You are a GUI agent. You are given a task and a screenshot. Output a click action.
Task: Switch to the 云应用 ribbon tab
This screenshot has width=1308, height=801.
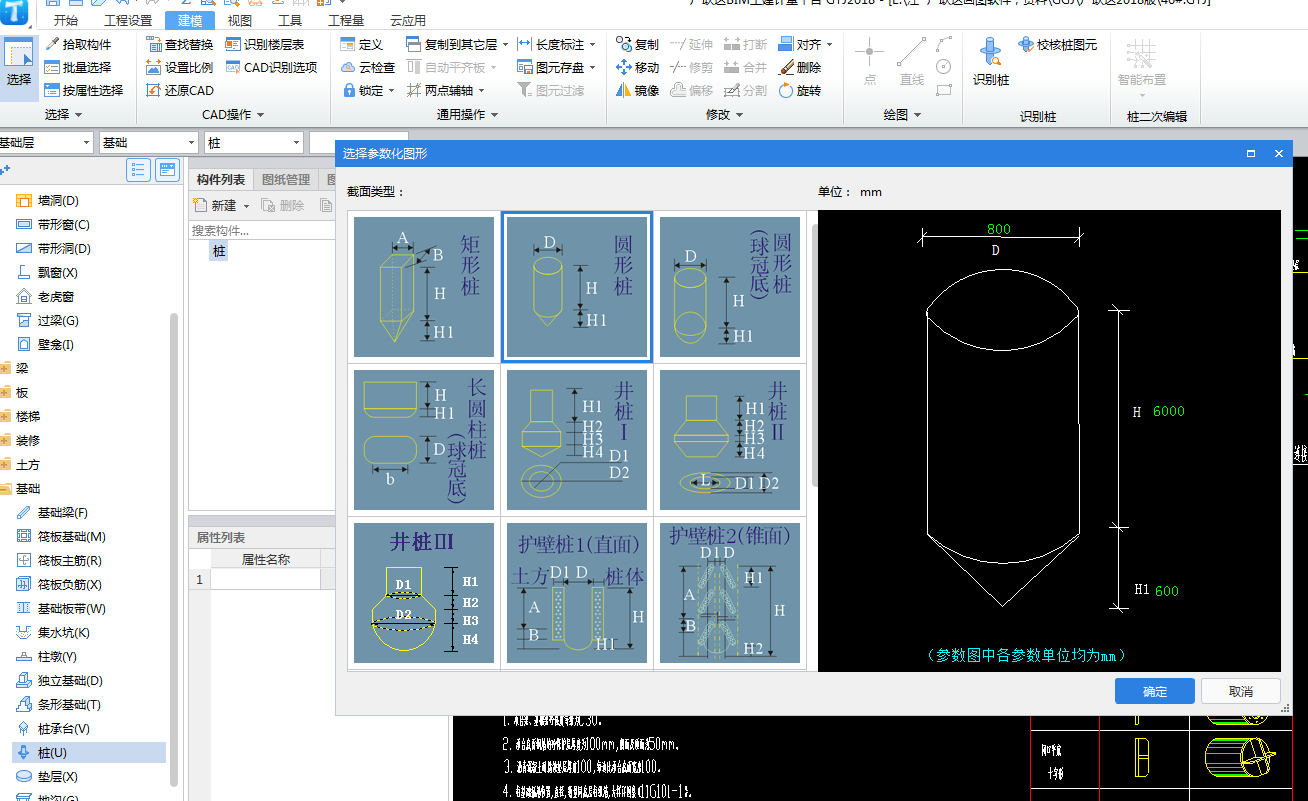point(407,20)
